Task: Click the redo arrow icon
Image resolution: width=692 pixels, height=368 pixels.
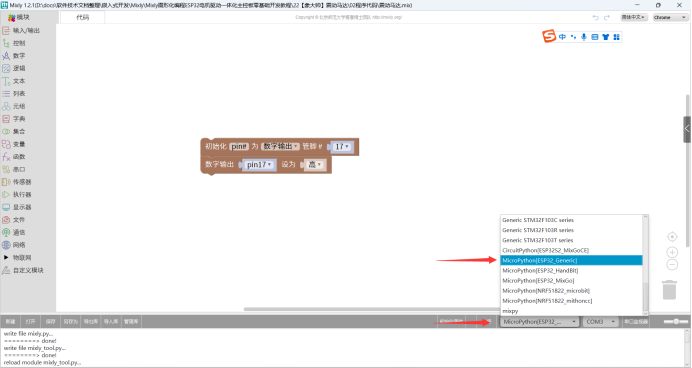Action: pyautogui.click(x=607, y=17)
